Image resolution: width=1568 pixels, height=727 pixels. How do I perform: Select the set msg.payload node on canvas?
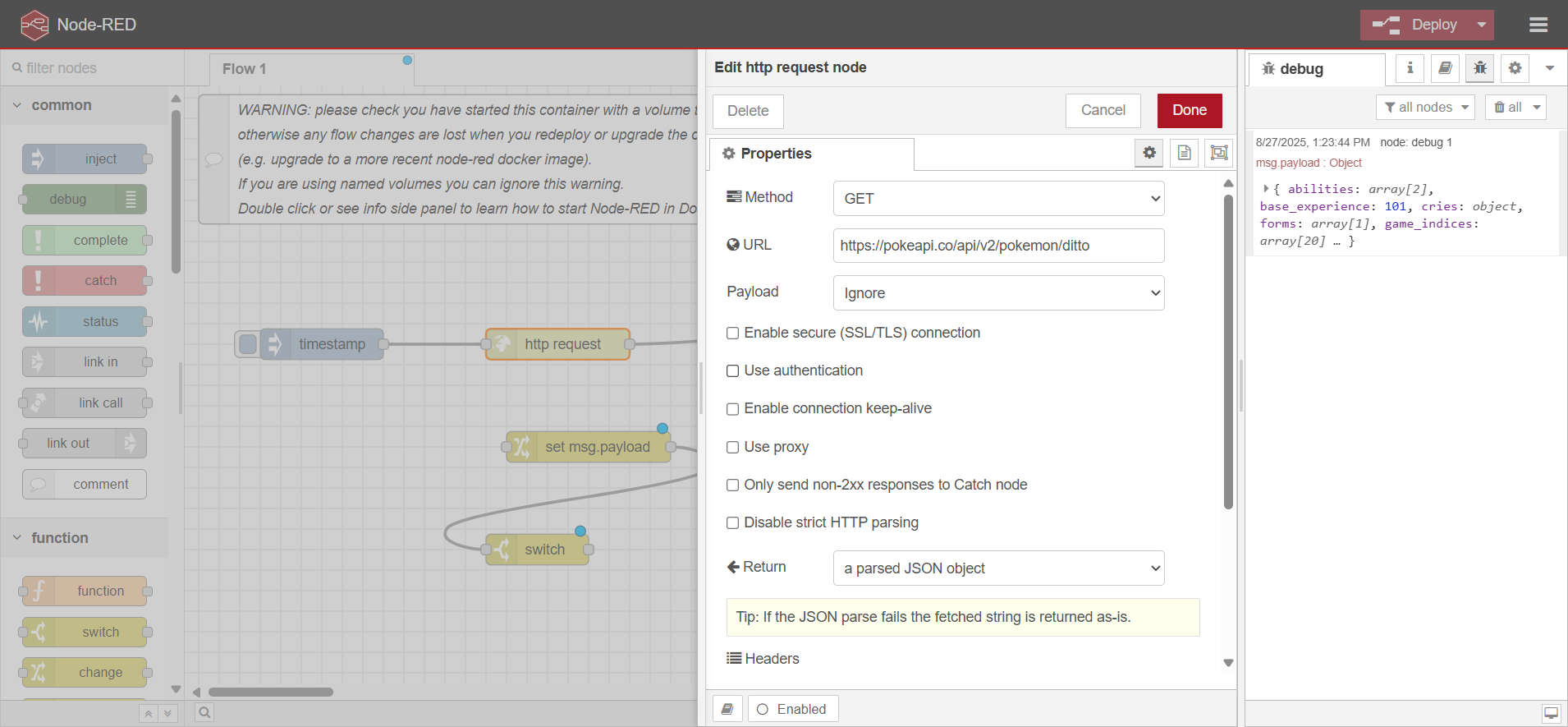point(589,447)
